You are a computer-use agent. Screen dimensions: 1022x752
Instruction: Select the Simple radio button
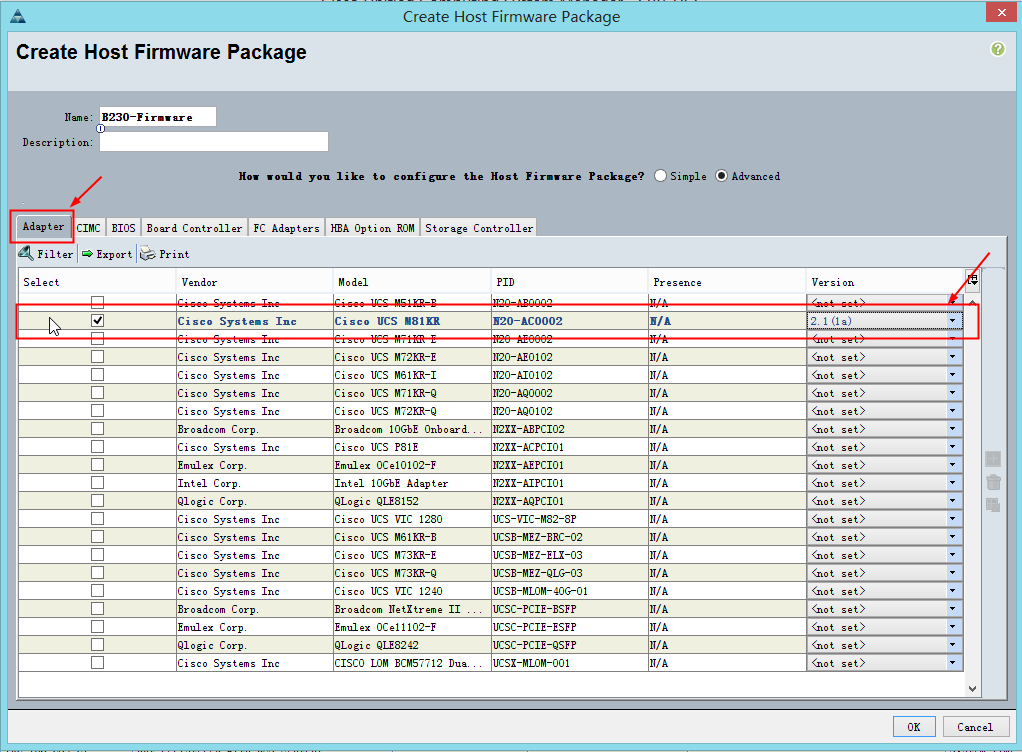pyautogui.click(x=660, y=176)
